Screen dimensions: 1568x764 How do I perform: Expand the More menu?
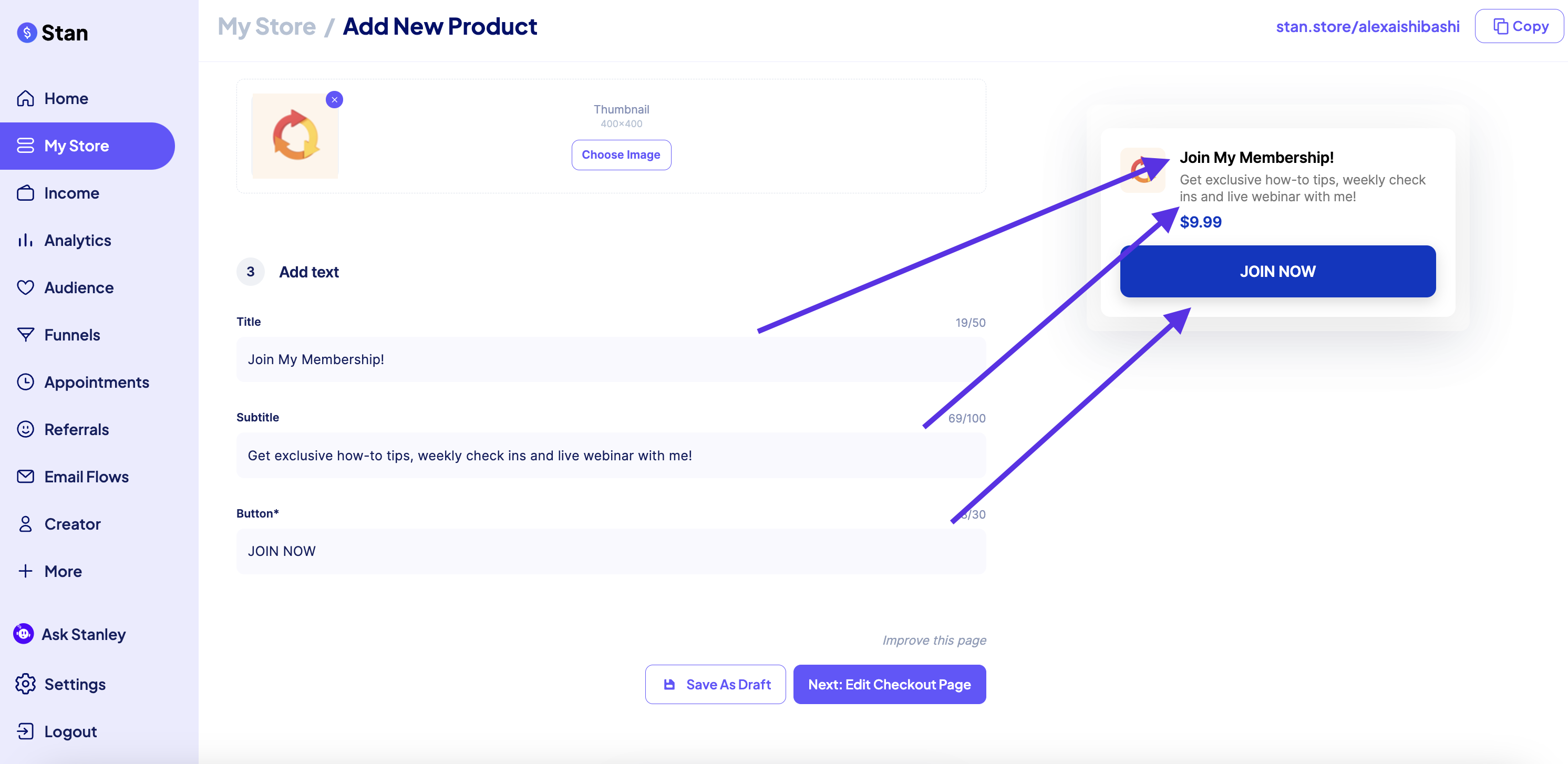point(62,571)
